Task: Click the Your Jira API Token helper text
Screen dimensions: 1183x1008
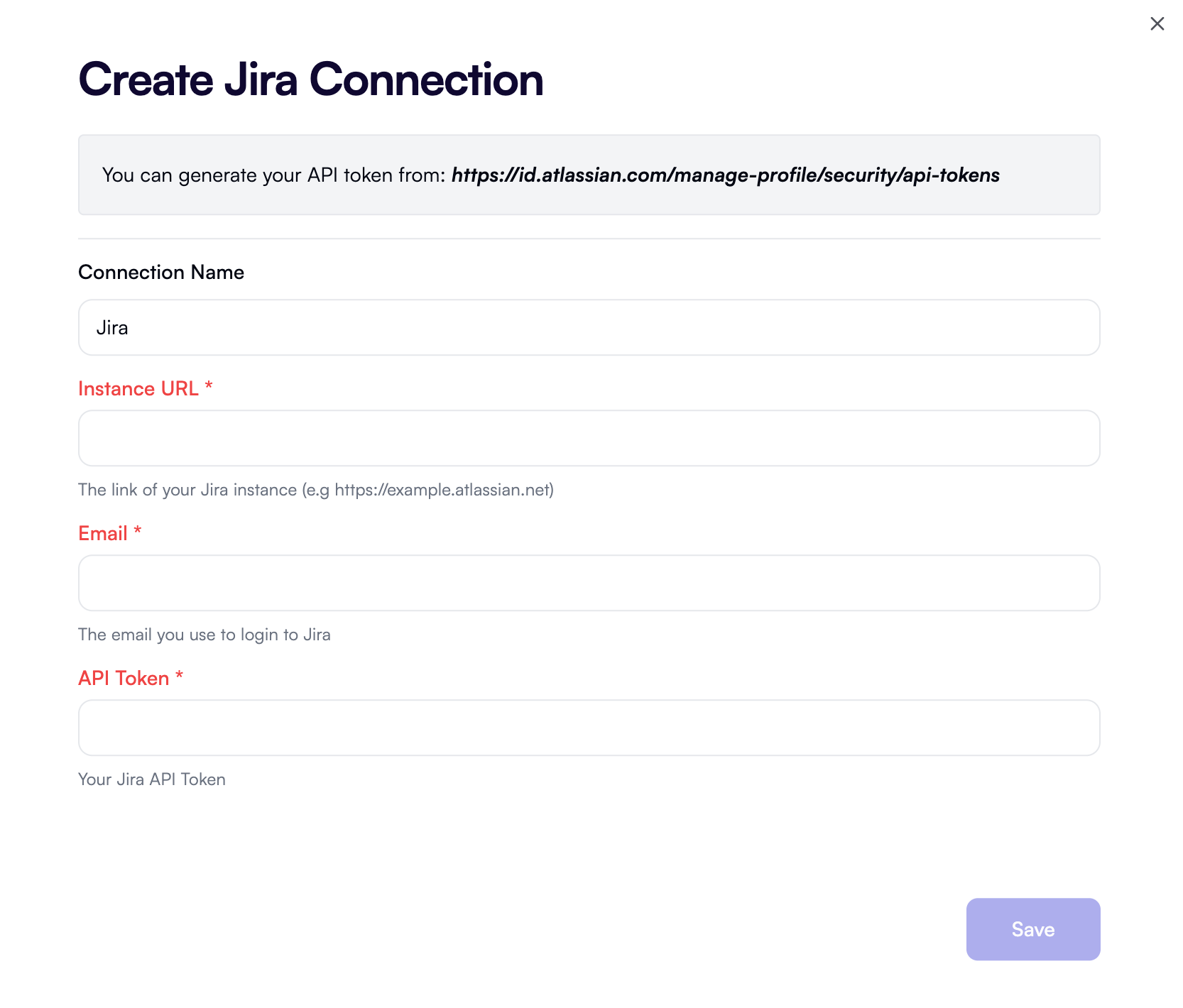Action: click(151, 779)
